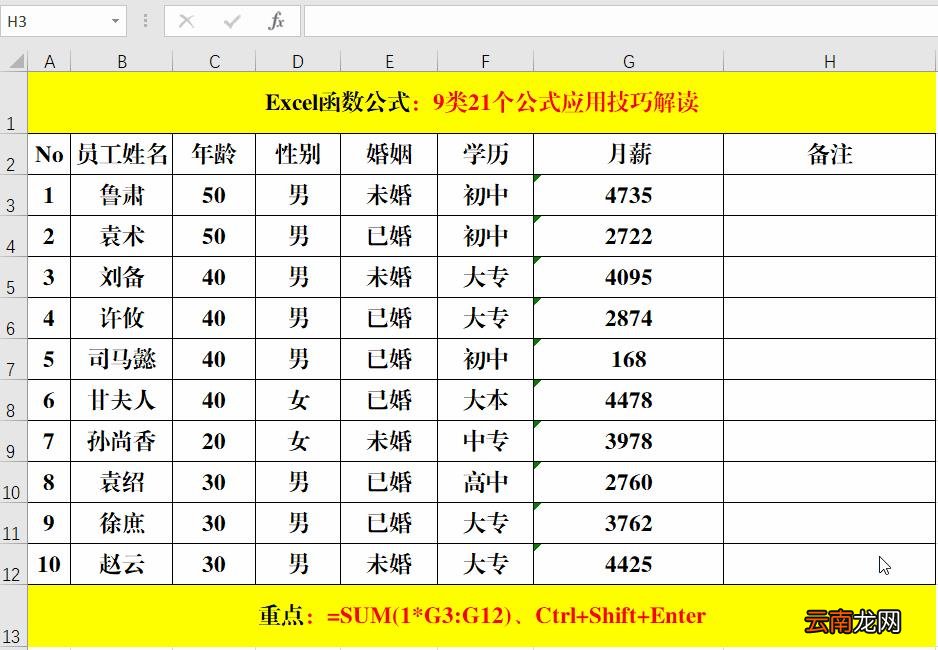
Task: Click the No cell '10'
Action: [50, 564]
